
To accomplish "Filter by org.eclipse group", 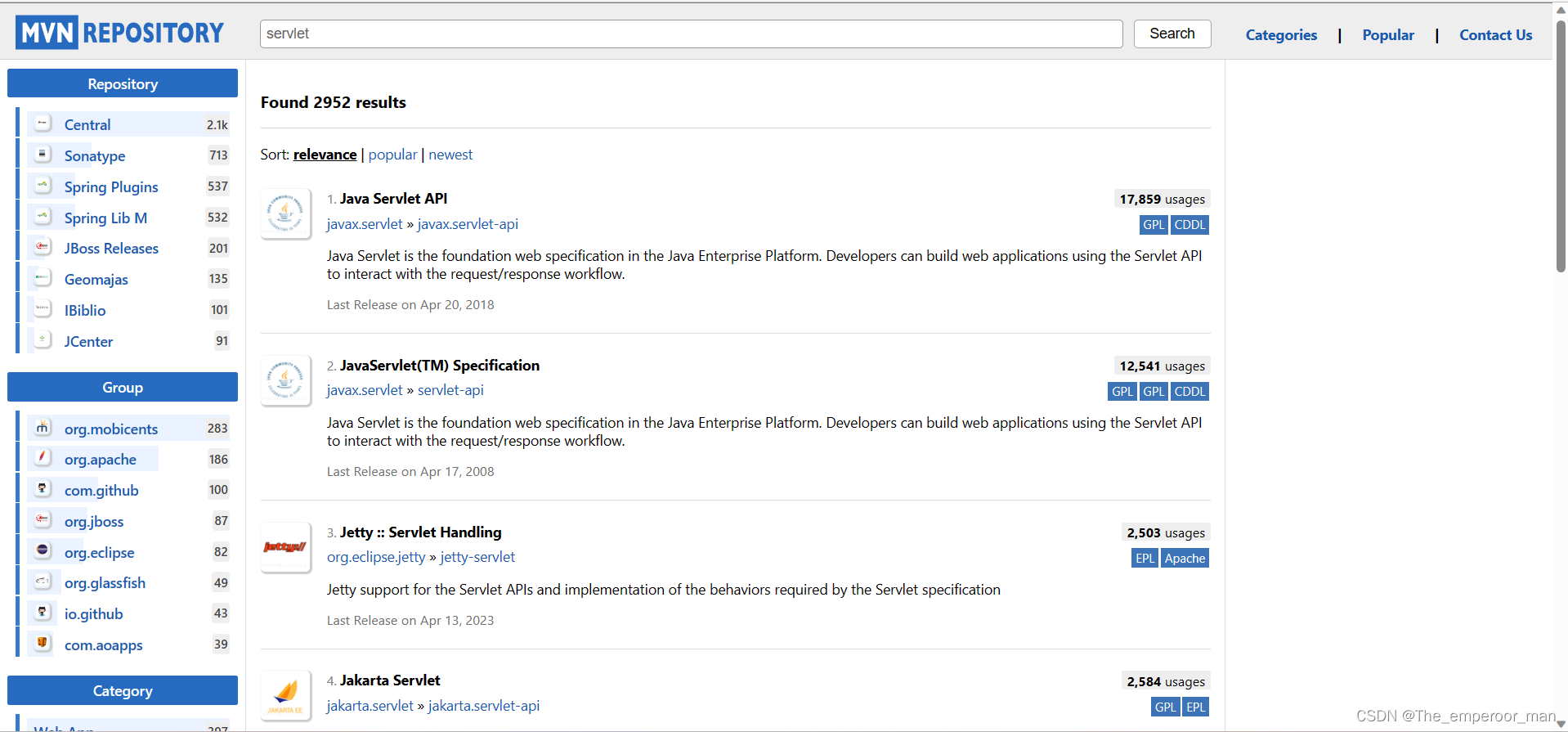I will coord(99,552).
